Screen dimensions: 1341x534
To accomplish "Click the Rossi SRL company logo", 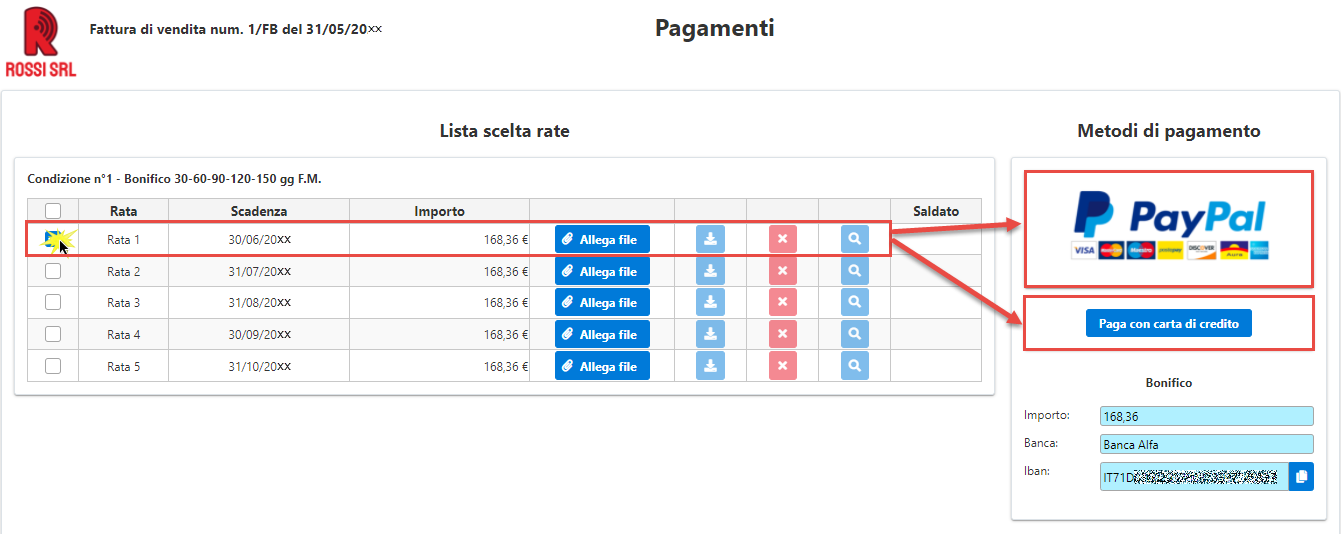I will [40, 42].
